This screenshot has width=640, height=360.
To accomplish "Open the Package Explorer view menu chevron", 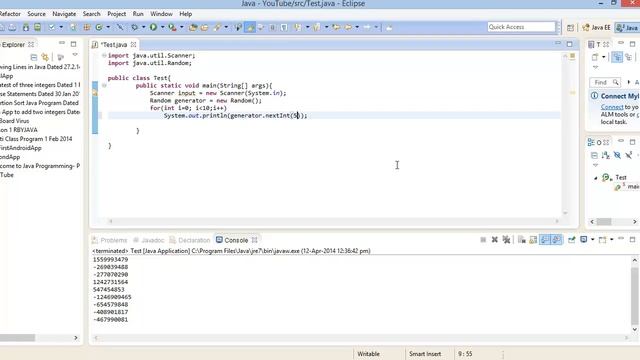I will click(x=75, y=55).
